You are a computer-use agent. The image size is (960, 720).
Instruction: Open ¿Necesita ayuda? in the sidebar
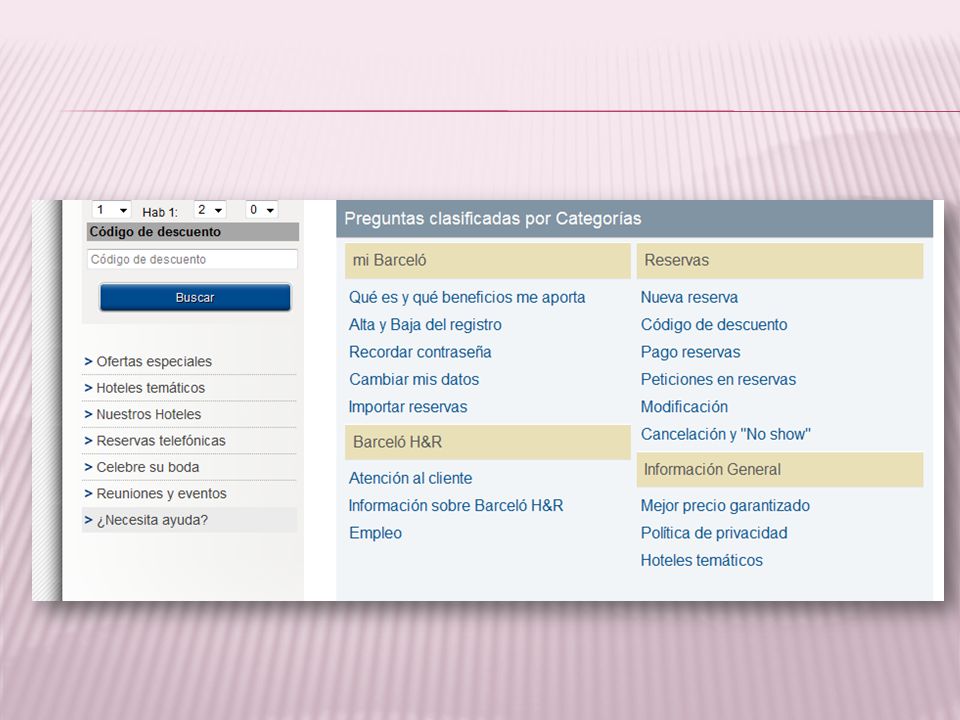152,520
